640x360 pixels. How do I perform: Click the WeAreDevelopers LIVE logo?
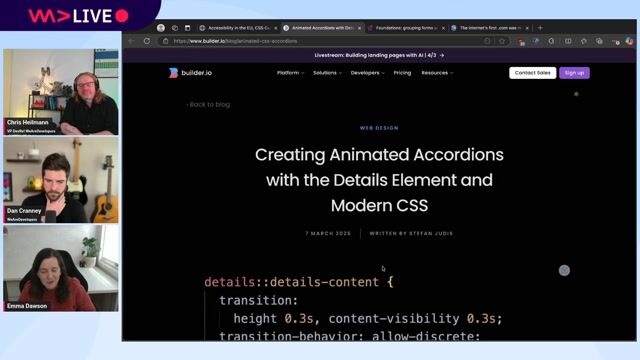78,16
